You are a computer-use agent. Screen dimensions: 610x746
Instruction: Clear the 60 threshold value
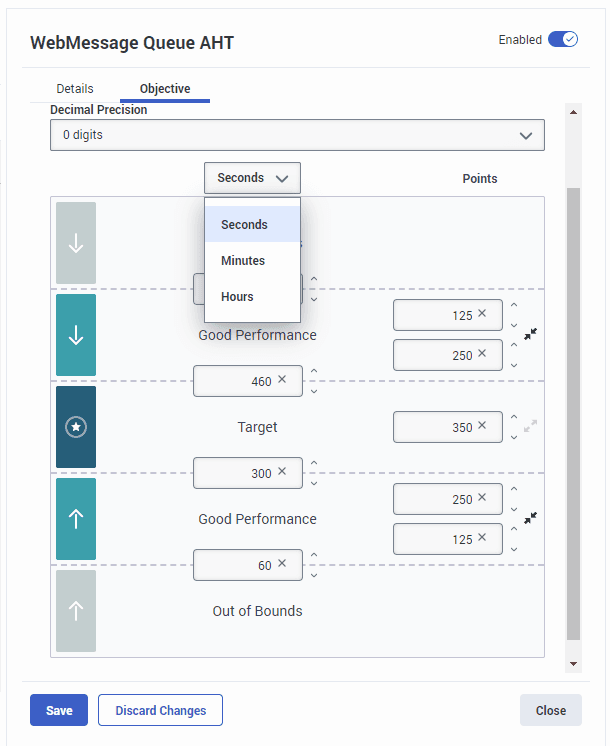click(282, 564)
